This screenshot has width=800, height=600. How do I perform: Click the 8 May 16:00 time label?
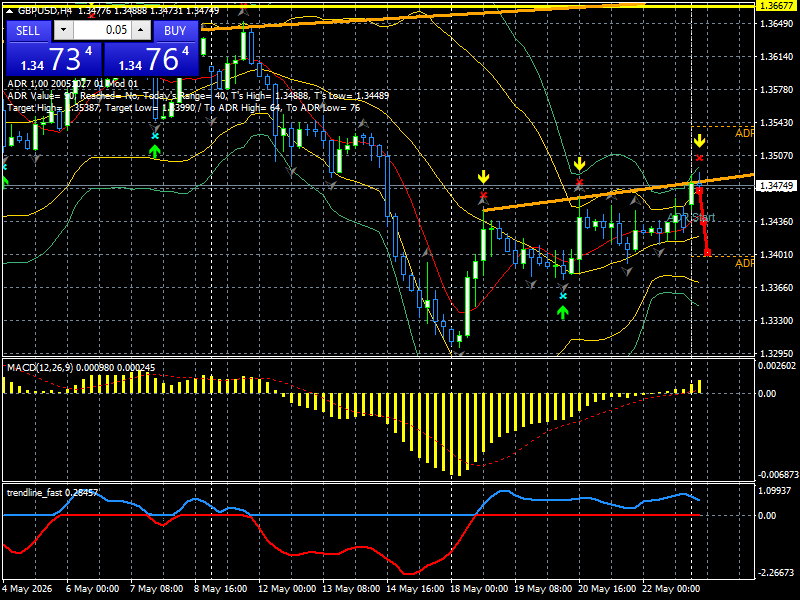[220, 588]
